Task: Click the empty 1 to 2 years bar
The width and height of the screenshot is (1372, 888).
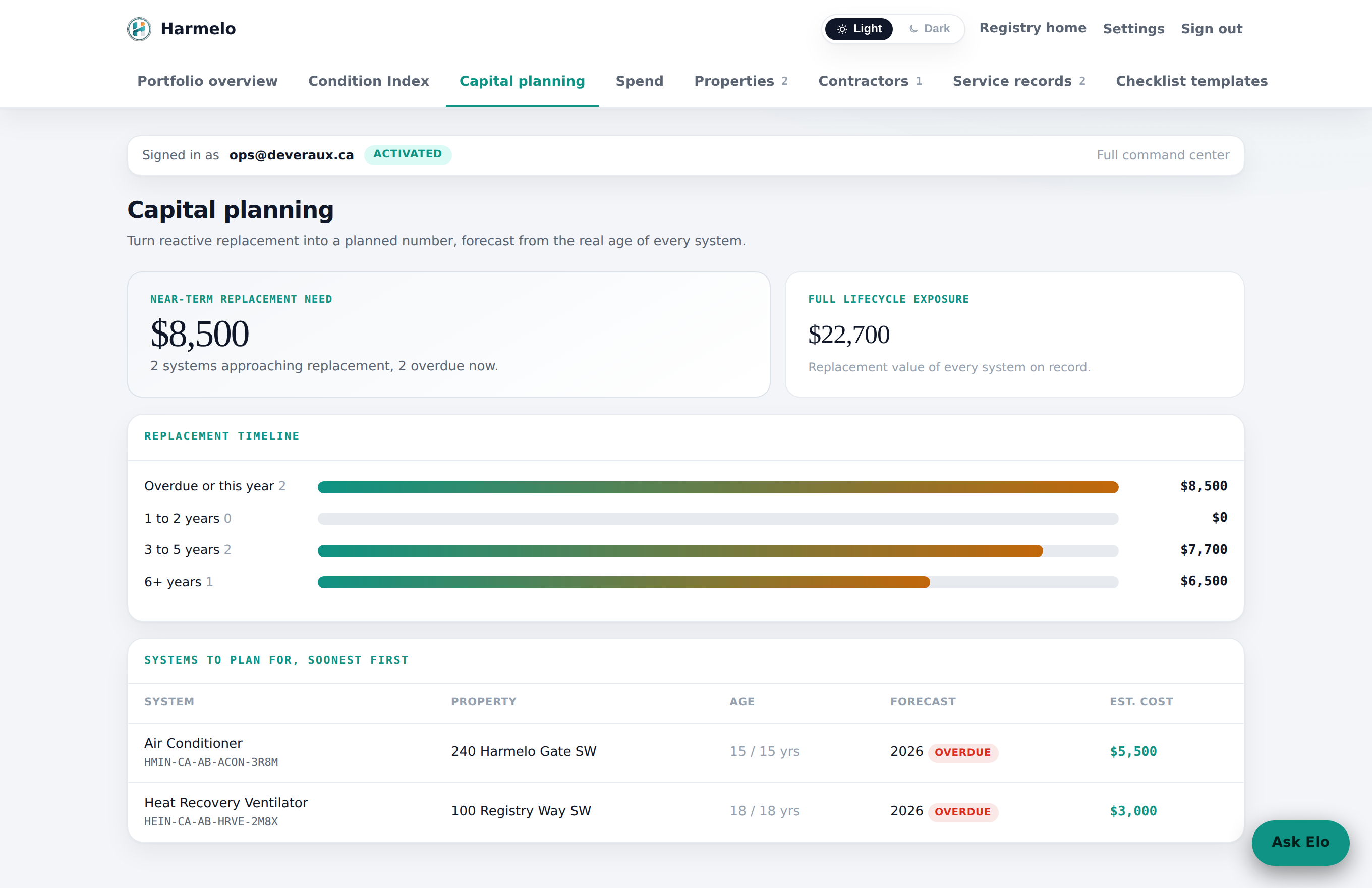Action: pyautogui.click(x=718, y=519)
